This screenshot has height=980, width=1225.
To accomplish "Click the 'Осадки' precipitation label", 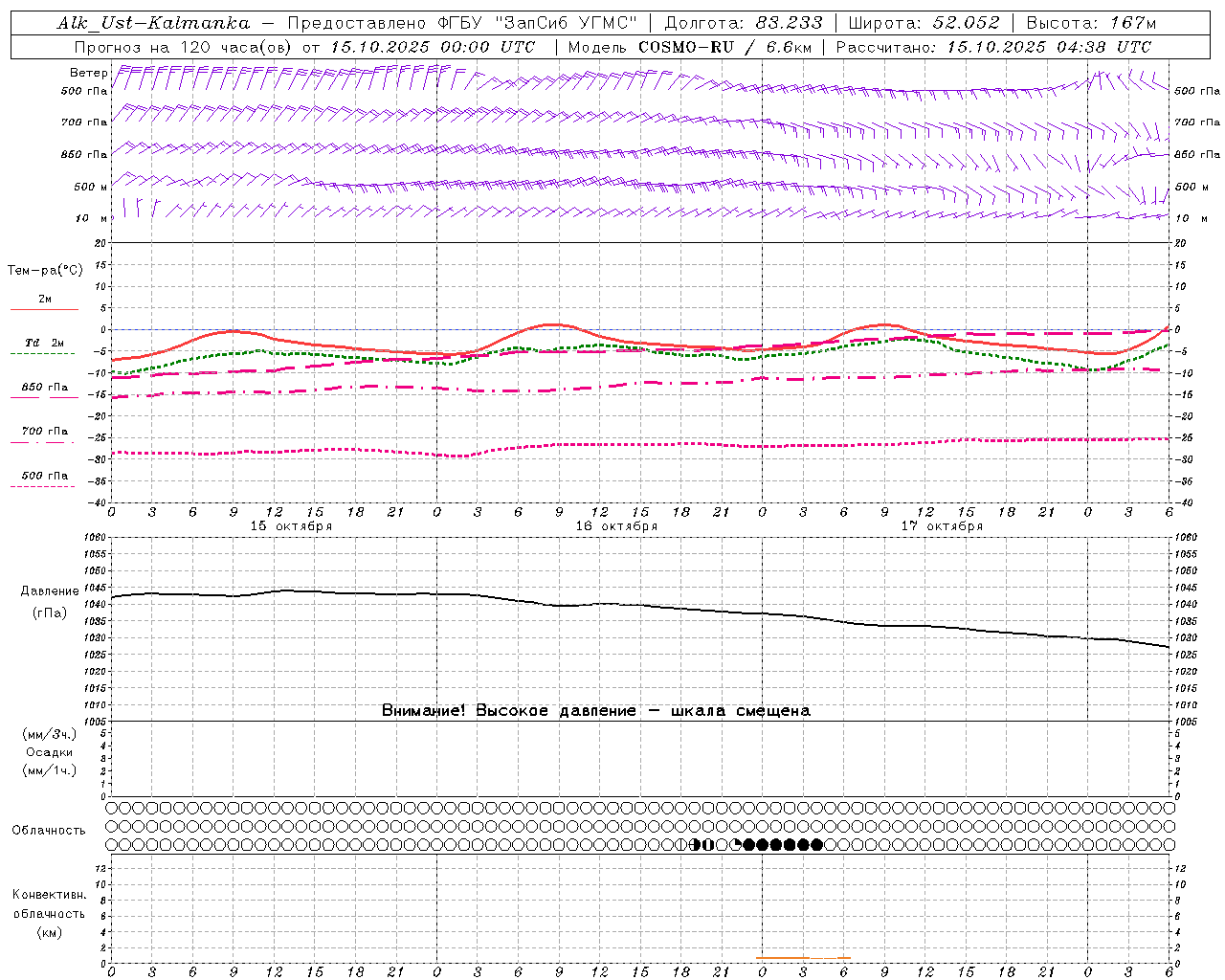I will (x=49, y=752).
